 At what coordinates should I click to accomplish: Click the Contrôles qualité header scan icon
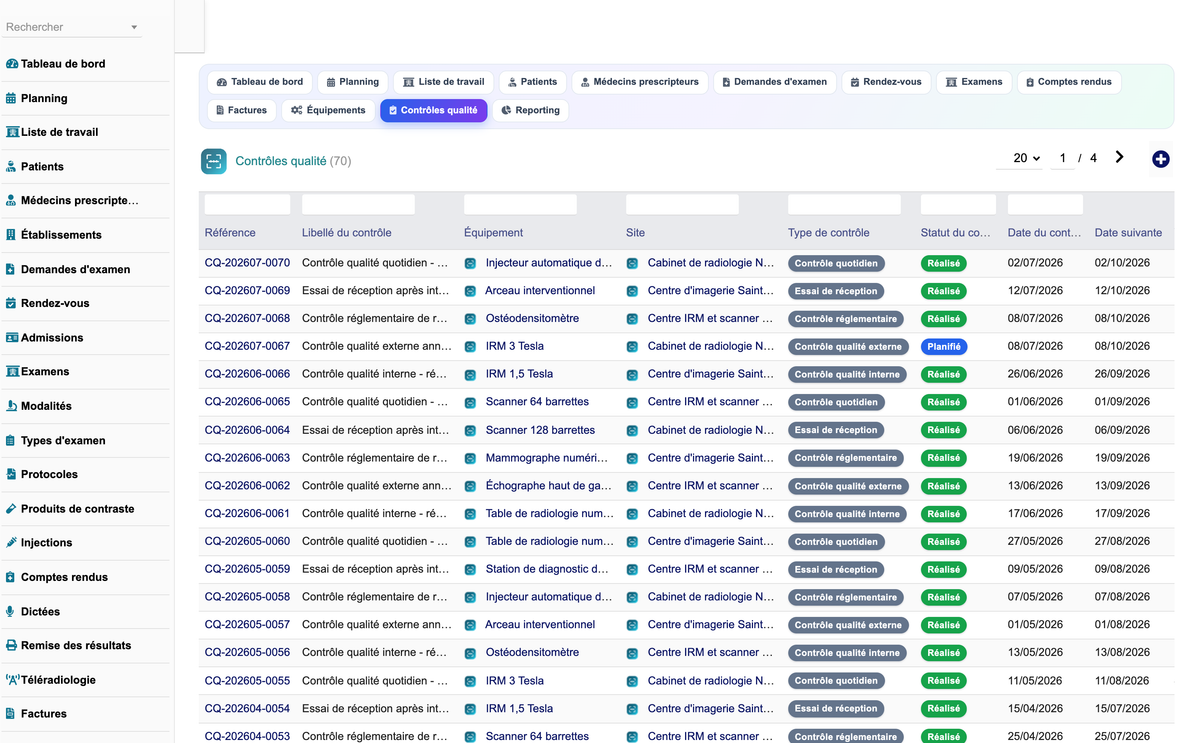[213, 161]
